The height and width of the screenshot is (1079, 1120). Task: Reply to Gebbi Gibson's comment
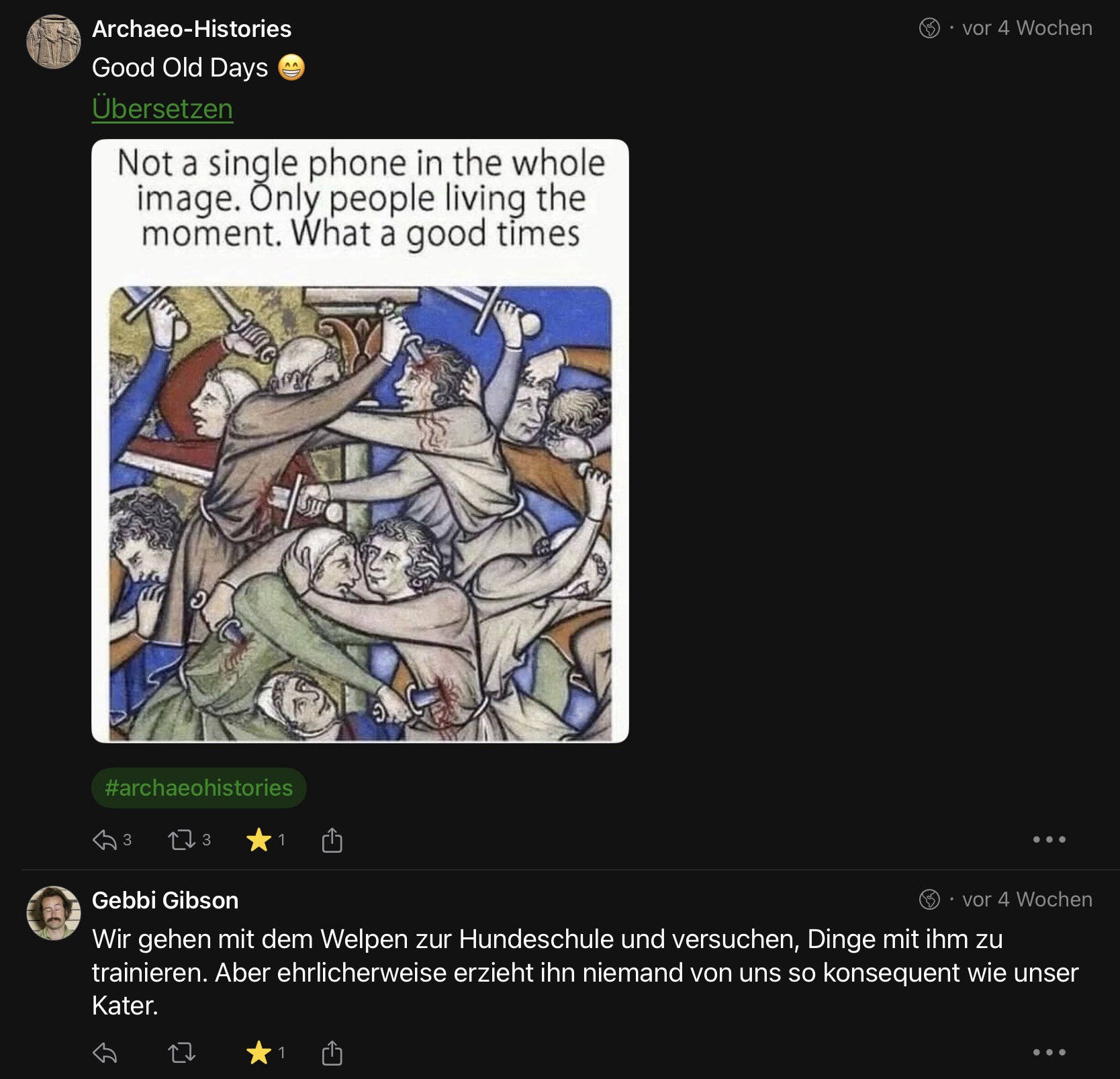[x=105, y=1053]
